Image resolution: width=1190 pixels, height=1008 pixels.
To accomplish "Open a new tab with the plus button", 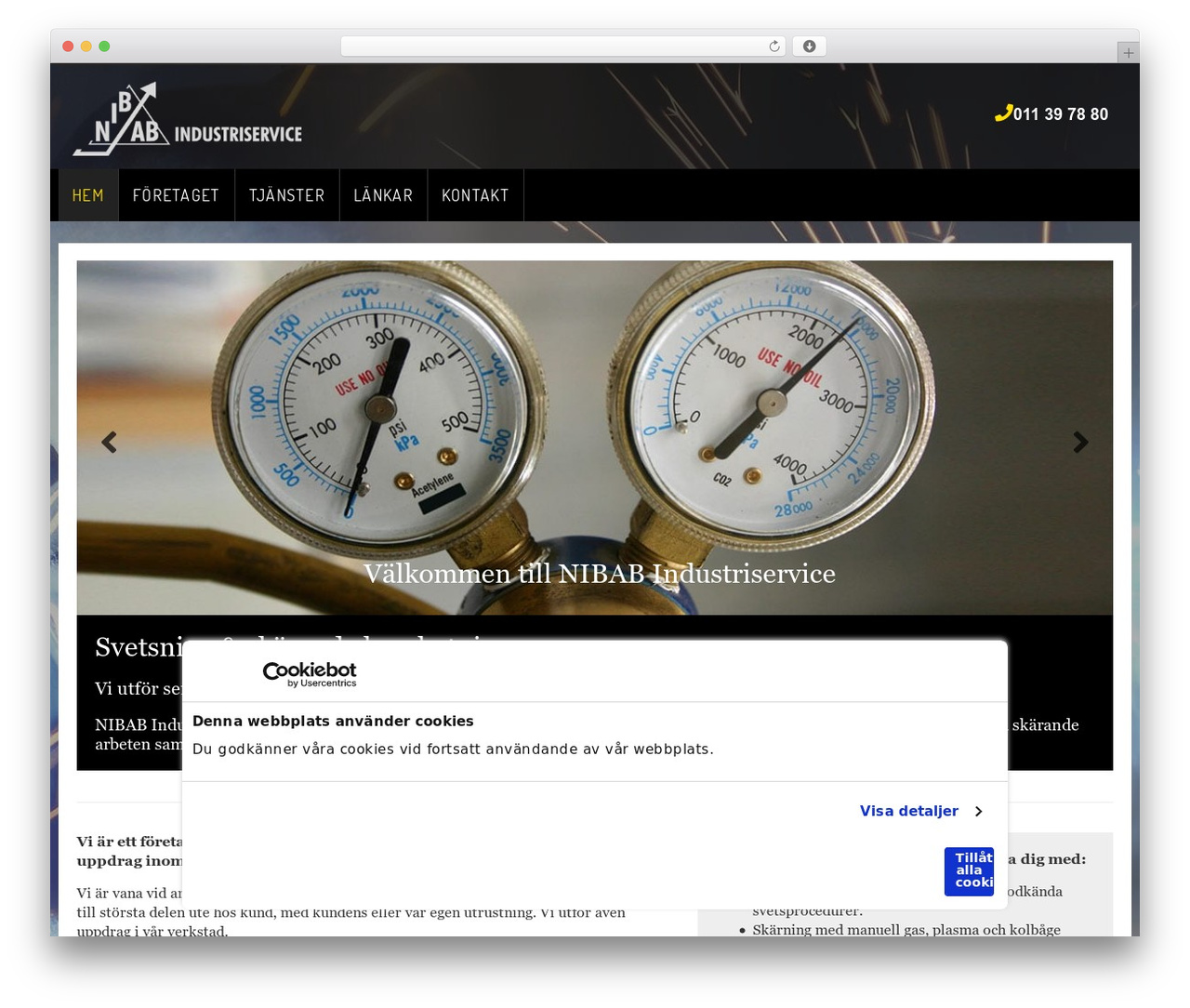I will pos(1128,53).
